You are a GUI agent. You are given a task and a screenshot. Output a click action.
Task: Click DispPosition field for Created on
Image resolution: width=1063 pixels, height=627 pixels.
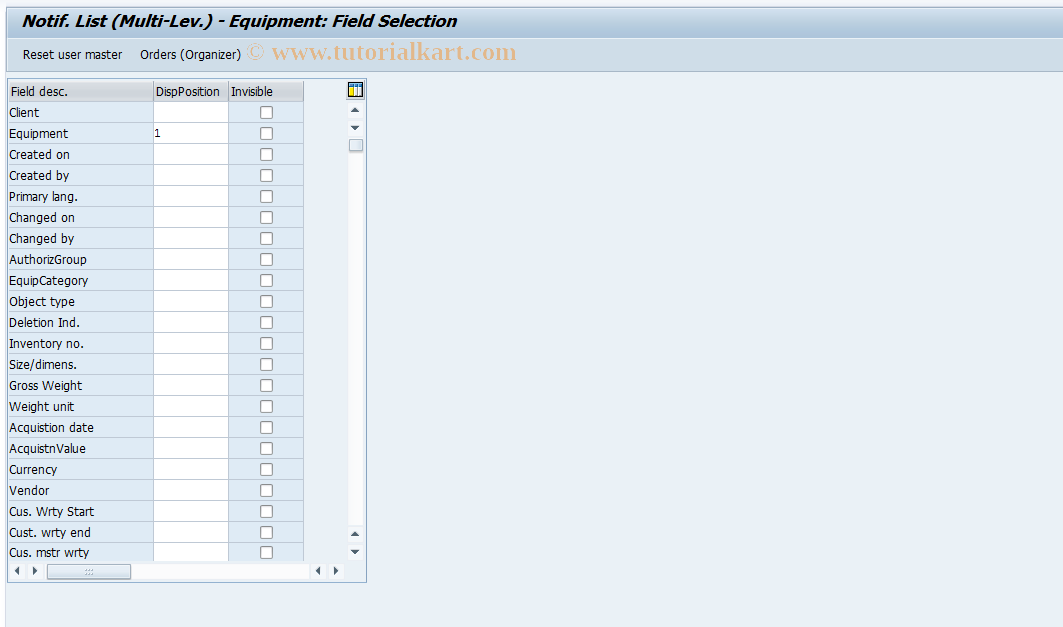pyautogui.click(x=191, y=155)
